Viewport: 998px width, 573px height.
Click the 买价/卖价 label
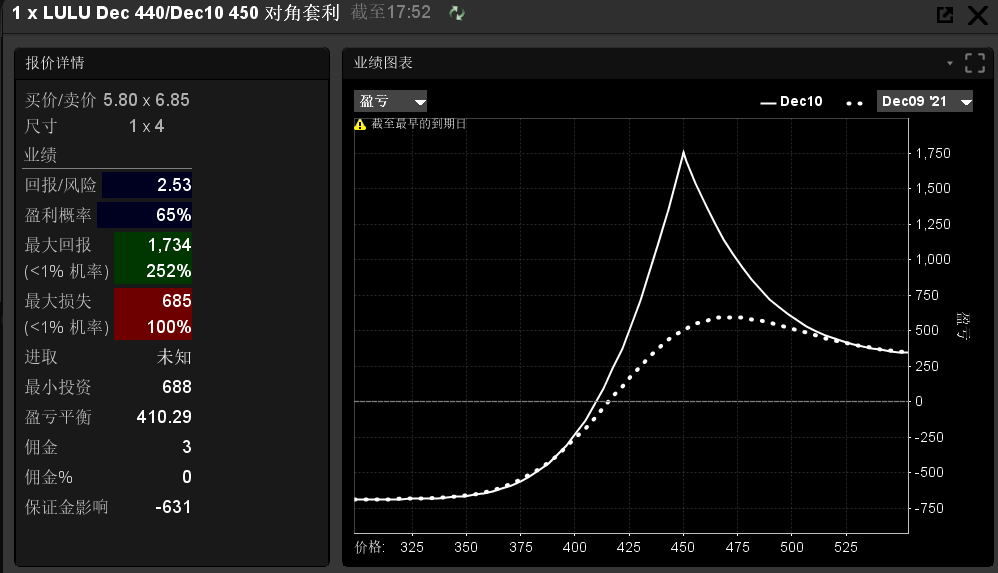click(60, 100)
